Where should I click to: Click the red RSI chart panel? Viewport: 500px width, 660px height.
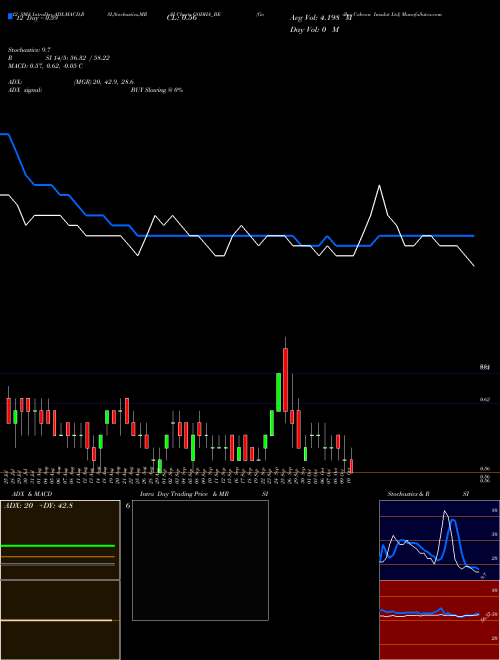[x=439, y=620]
